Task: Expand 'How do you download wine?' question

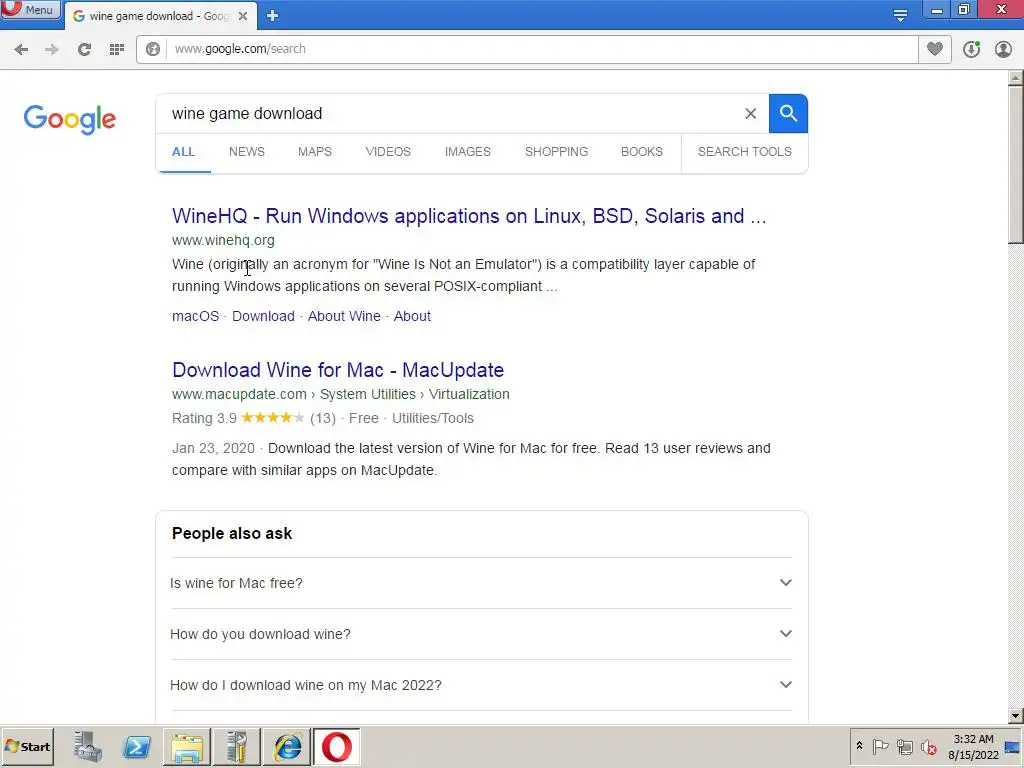Action: point(481,634)
